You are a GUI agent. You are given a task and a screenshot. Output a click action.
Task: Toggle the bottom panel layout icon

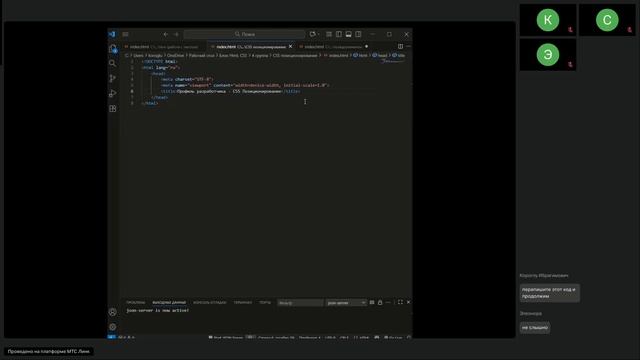(x=349, y=34)
